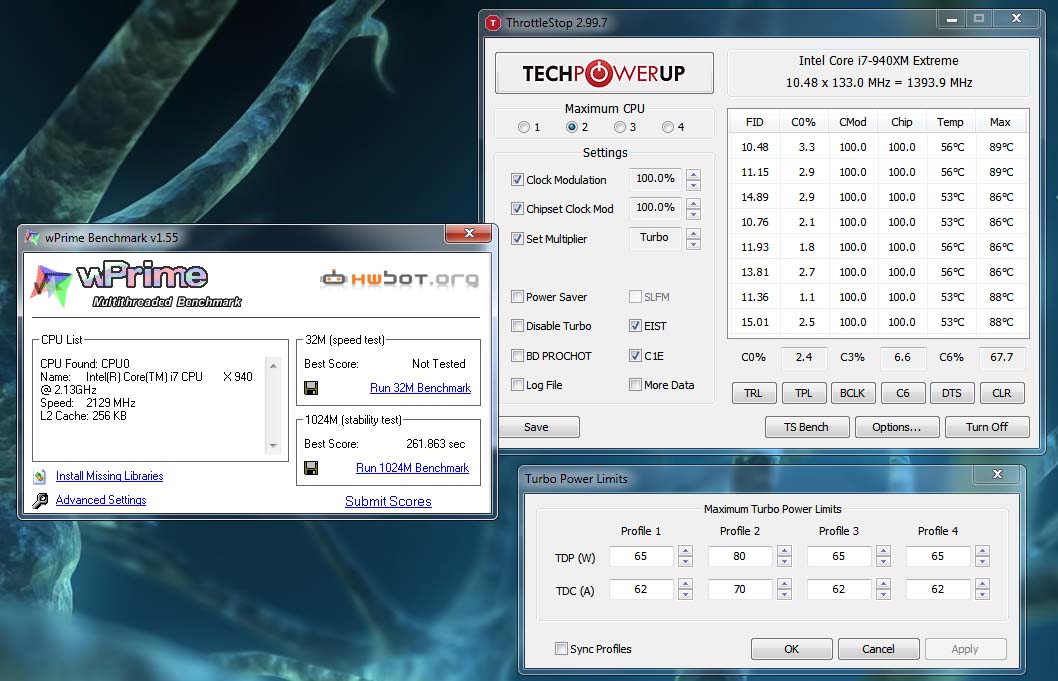Viewport: 1058px width, 681px height.
Task: Decrease Profile 2 TDC with down arrow
Action: 784,595
